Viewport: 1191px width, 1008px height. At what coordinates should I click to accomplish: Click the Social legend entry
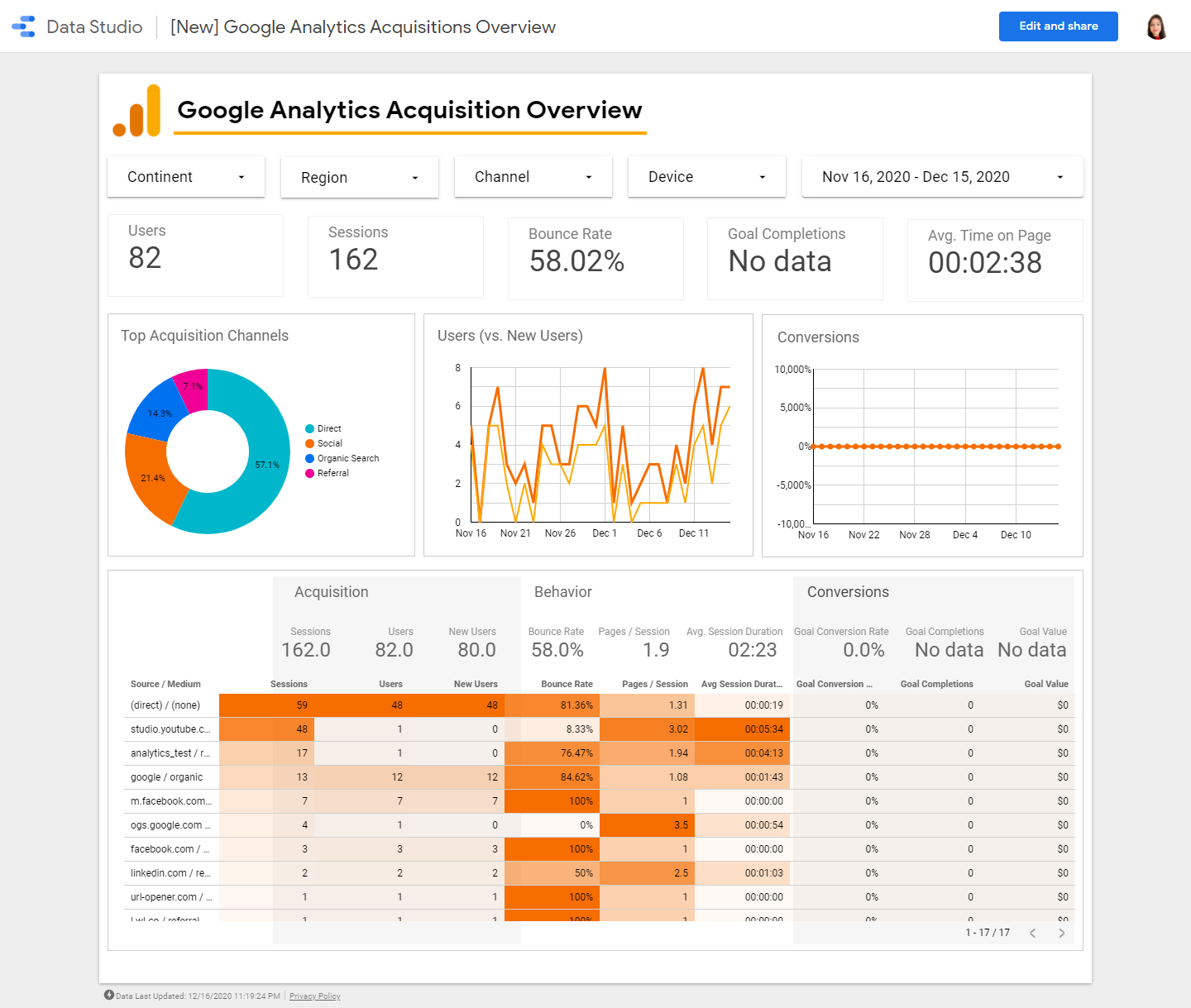pyautogui.click(x=329, y=443)
